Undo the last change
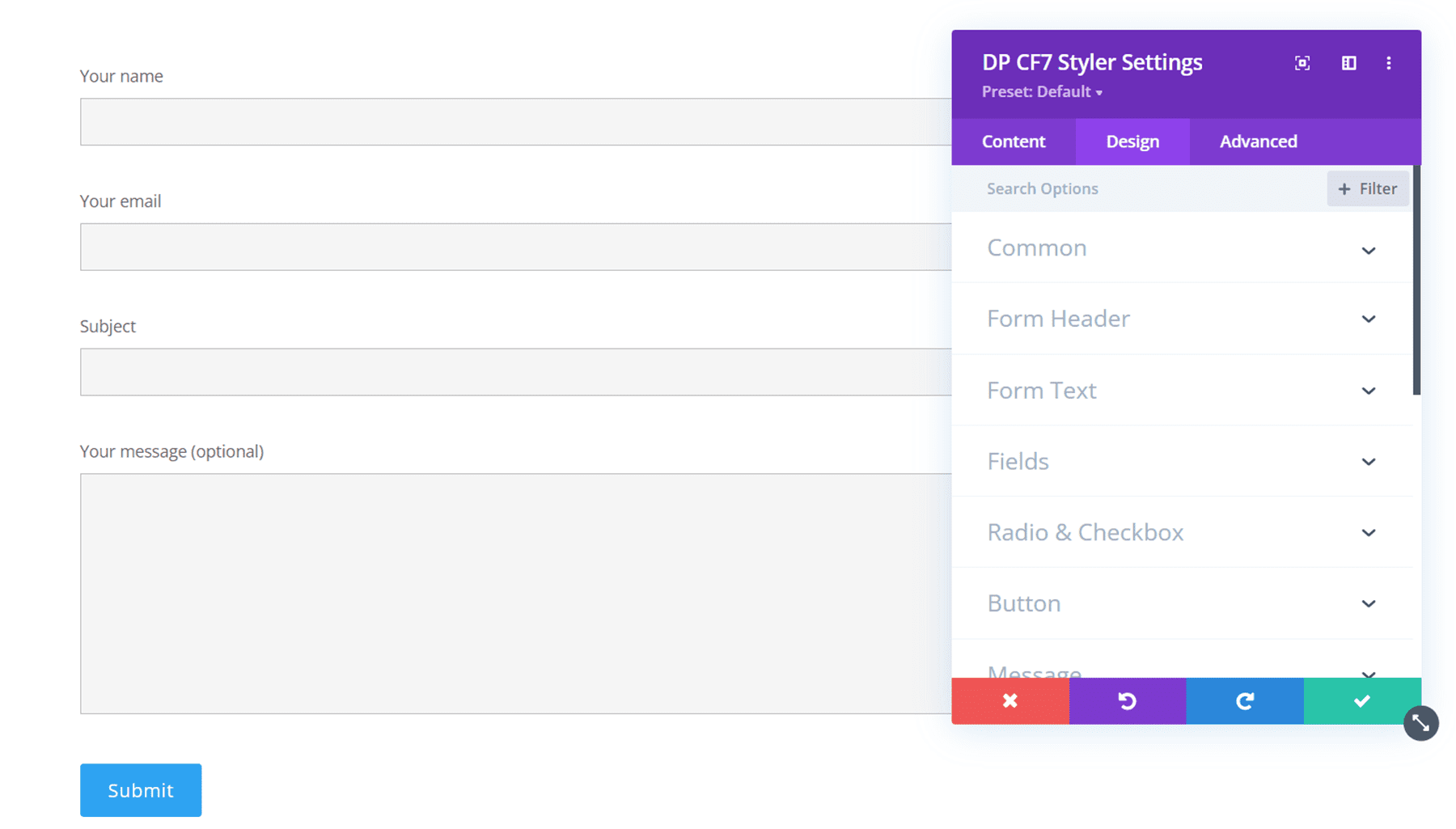1456x829 pixels. pyautogui.click(x=1128, y=701)
